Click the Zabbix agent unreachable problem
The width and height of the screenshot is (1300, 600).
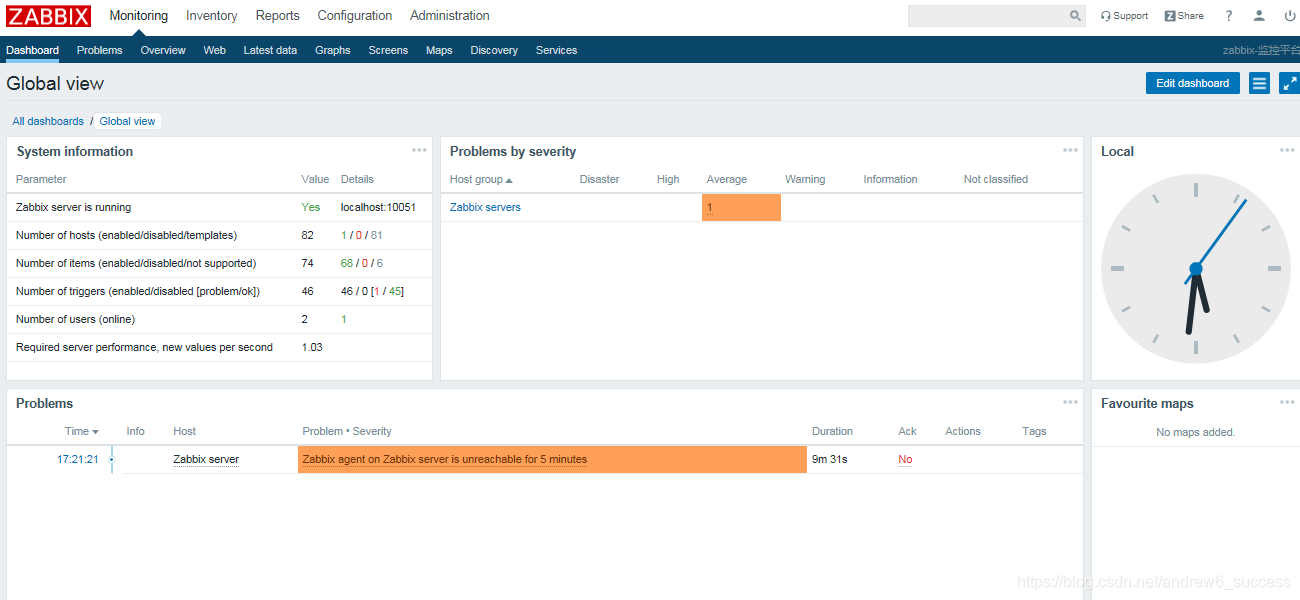click(x=444, y=459)
